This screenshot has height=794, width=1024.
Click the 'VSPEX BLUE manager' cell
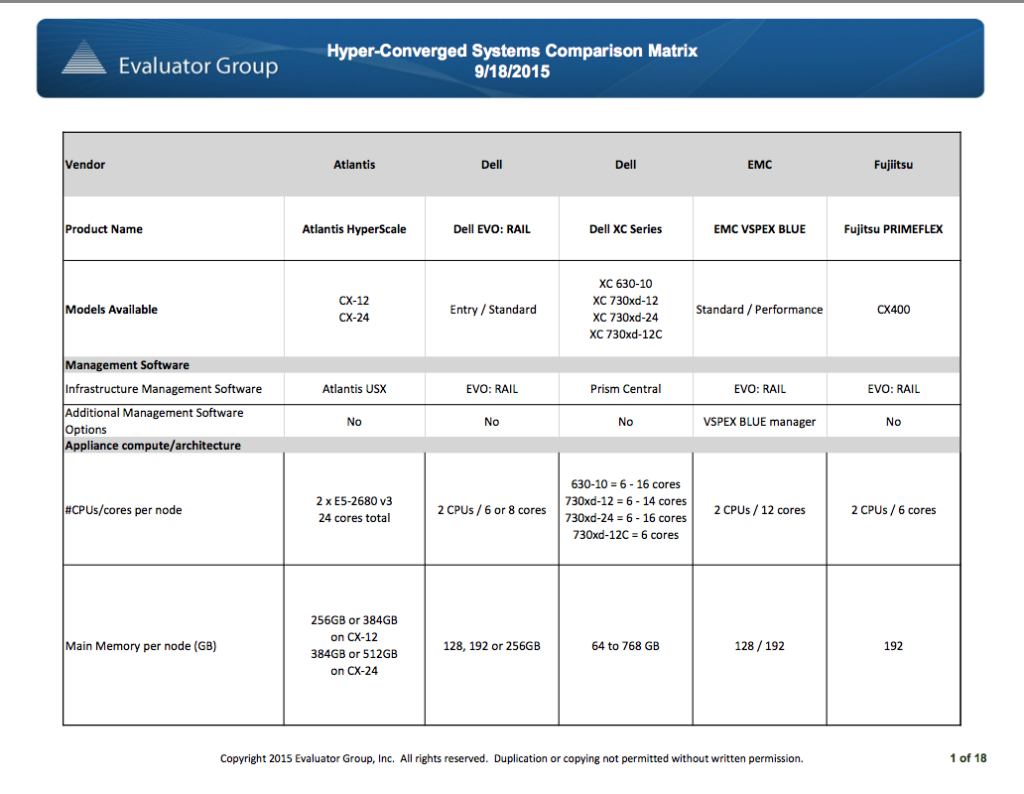(x=760, y=422)
